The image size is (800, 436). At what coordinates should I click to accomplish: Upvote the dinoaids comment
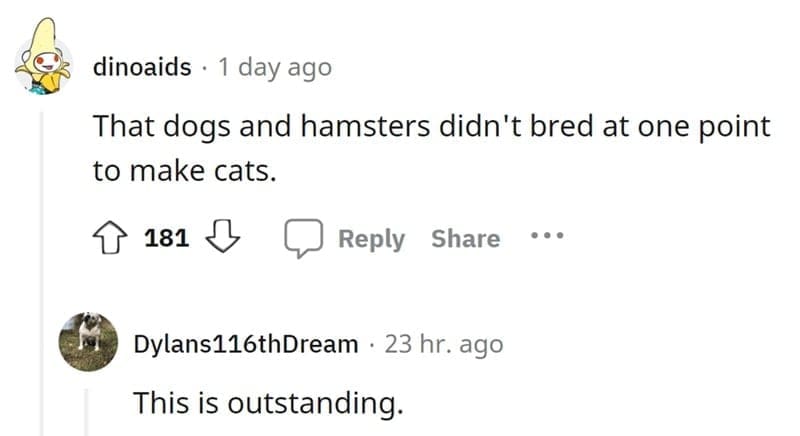[x=109, y=239]
